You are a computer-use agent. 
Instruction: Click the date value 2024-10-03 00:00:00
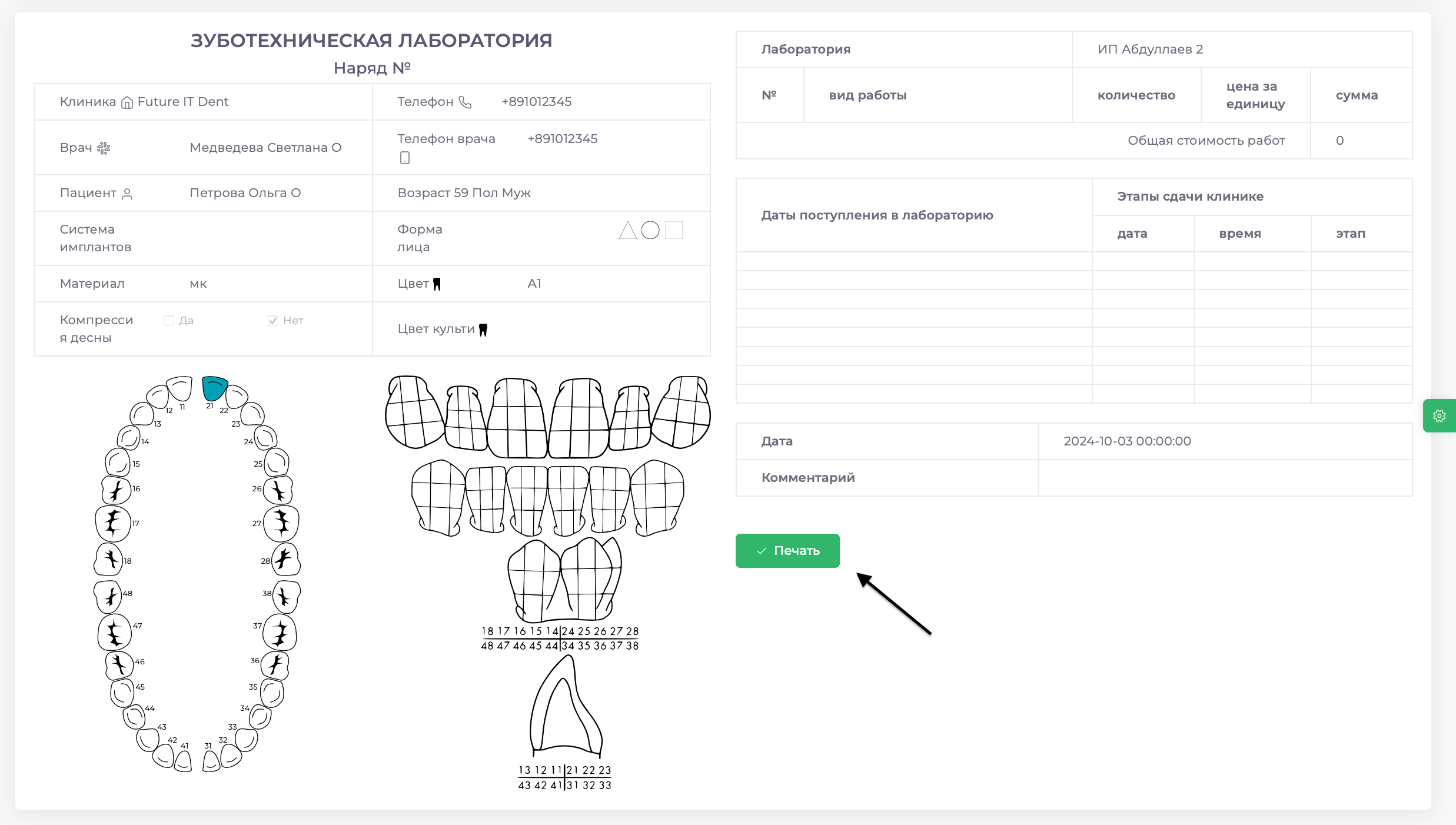tap(1127, 441)
